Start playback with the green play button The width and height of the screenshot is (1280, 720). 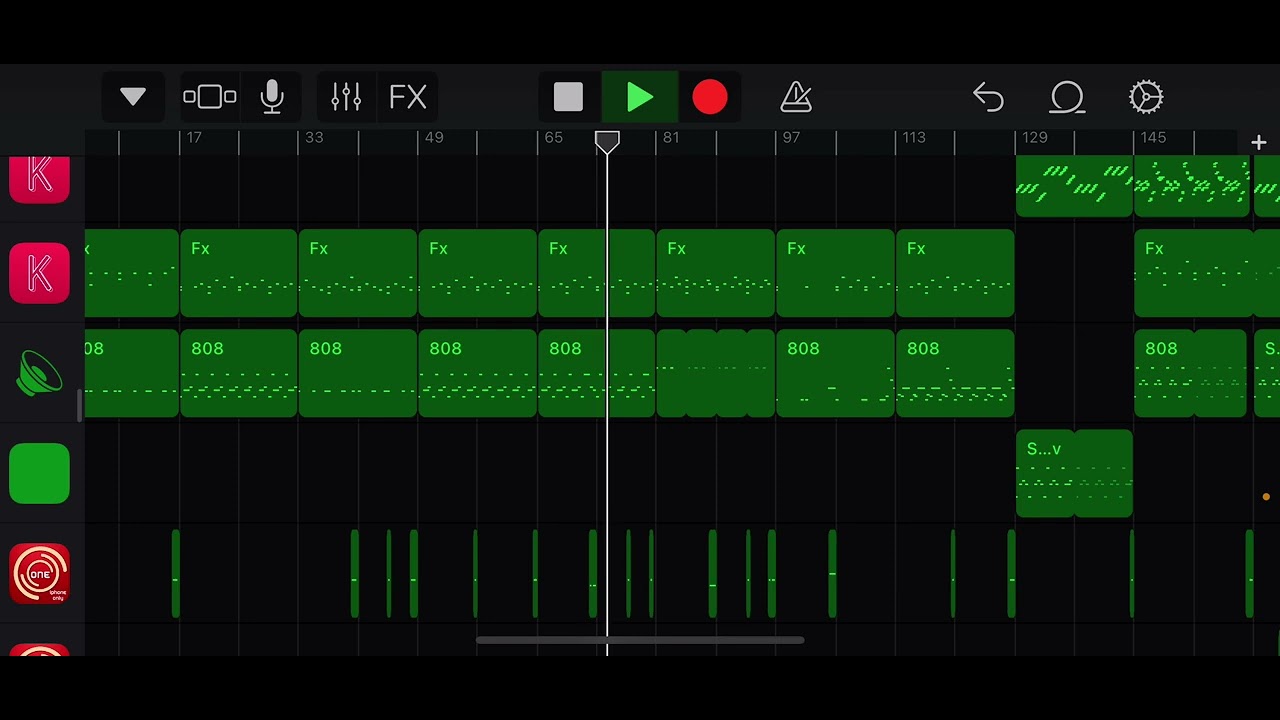pyautogui.click(x=640, y=97)
